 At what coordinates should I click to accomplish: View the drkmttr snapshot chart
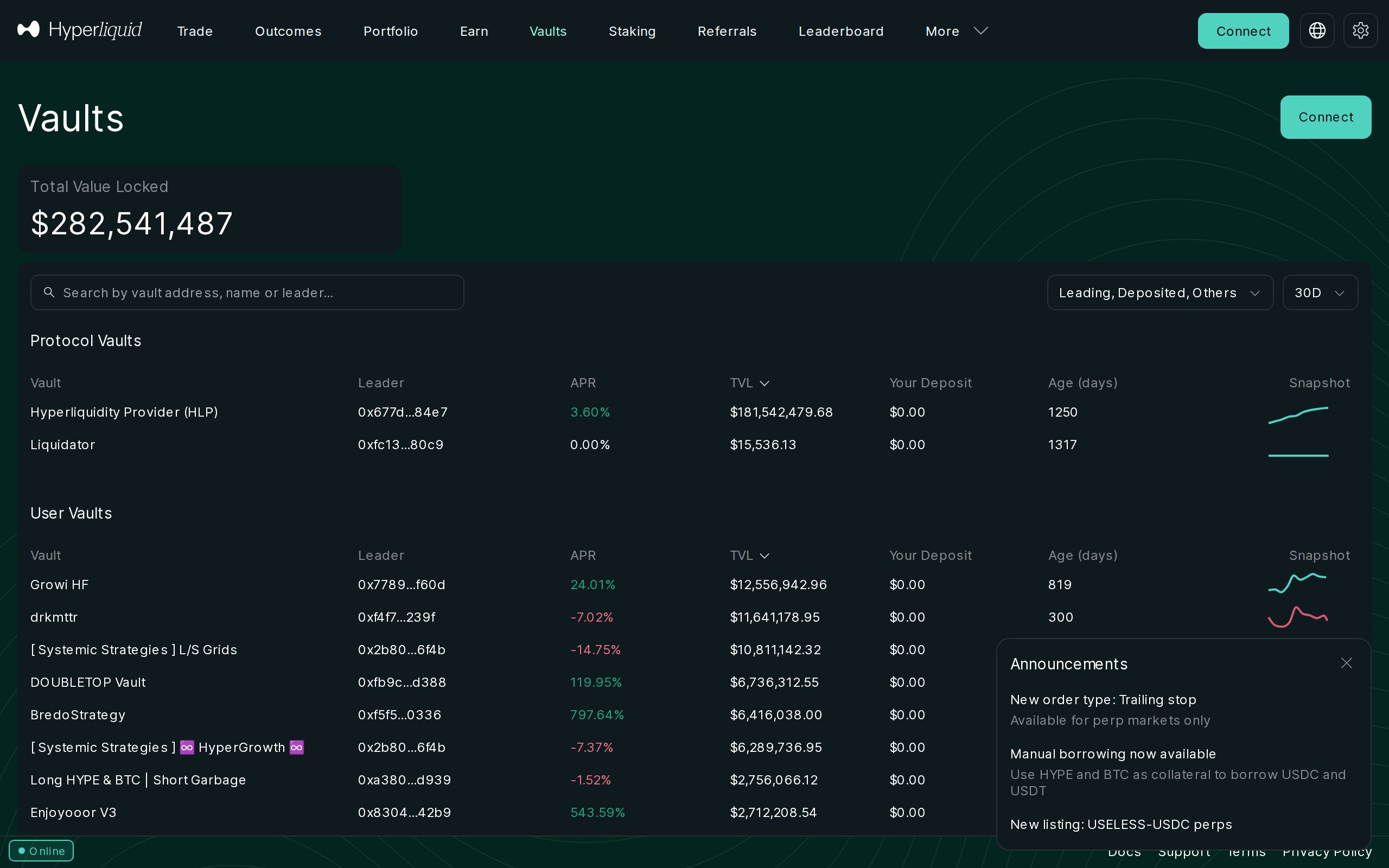tap(1297, 617)
